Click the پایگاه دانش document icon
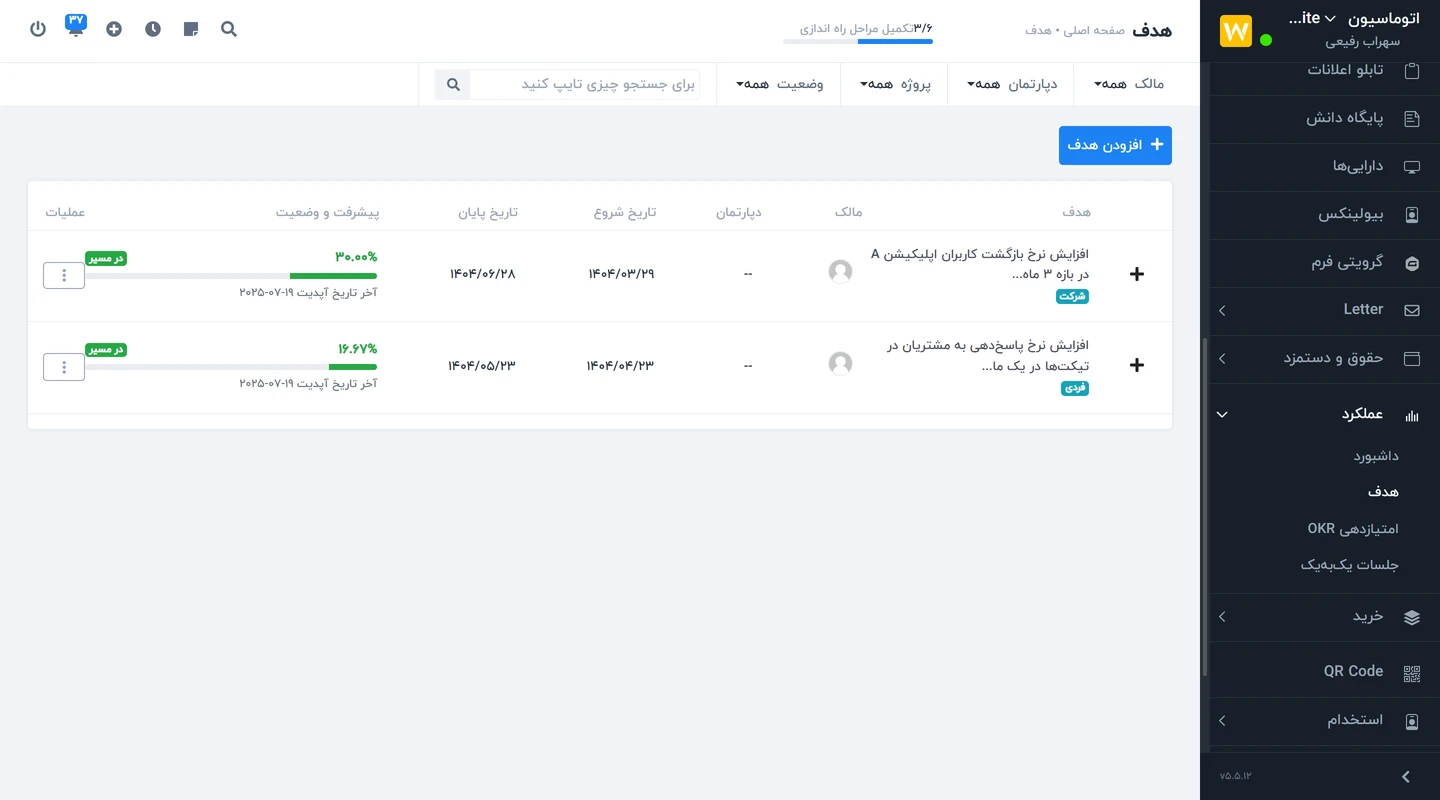Image resolution: width=1440 pixels, height=800 pixels. click(x=1412, y=119)
